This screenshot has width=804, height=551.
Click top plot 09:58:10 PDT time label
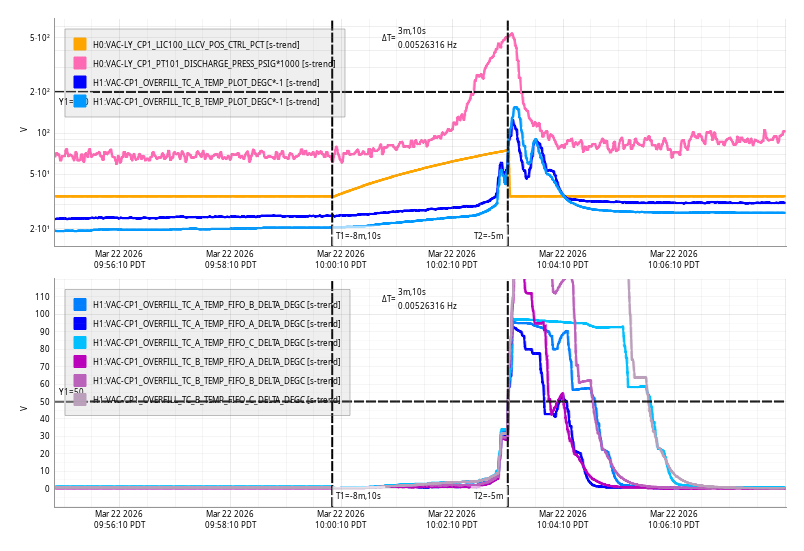click(230, 265)
